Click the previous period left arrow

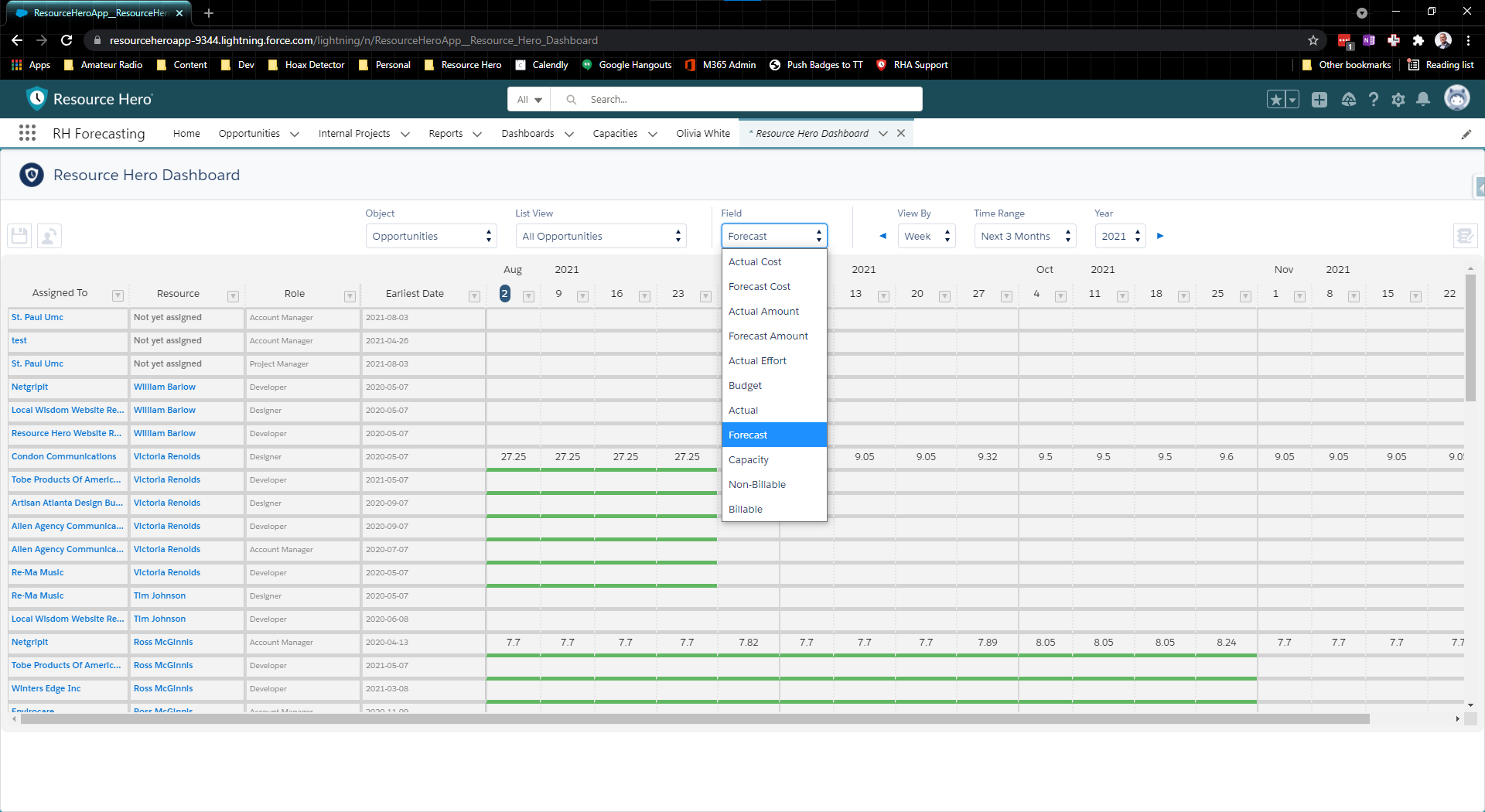[x=882, y=236]
